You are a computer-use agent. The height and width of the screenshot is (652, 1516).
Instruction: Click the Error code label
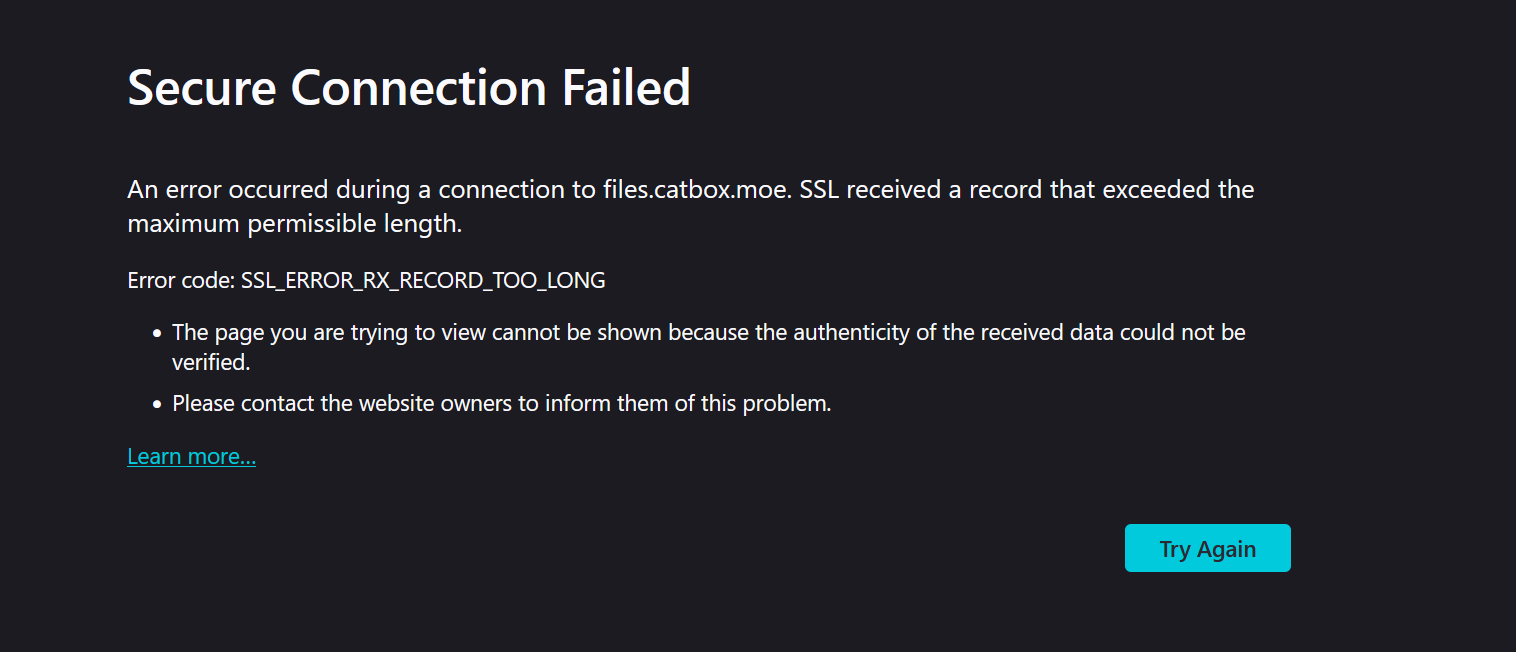click(181, 281)
